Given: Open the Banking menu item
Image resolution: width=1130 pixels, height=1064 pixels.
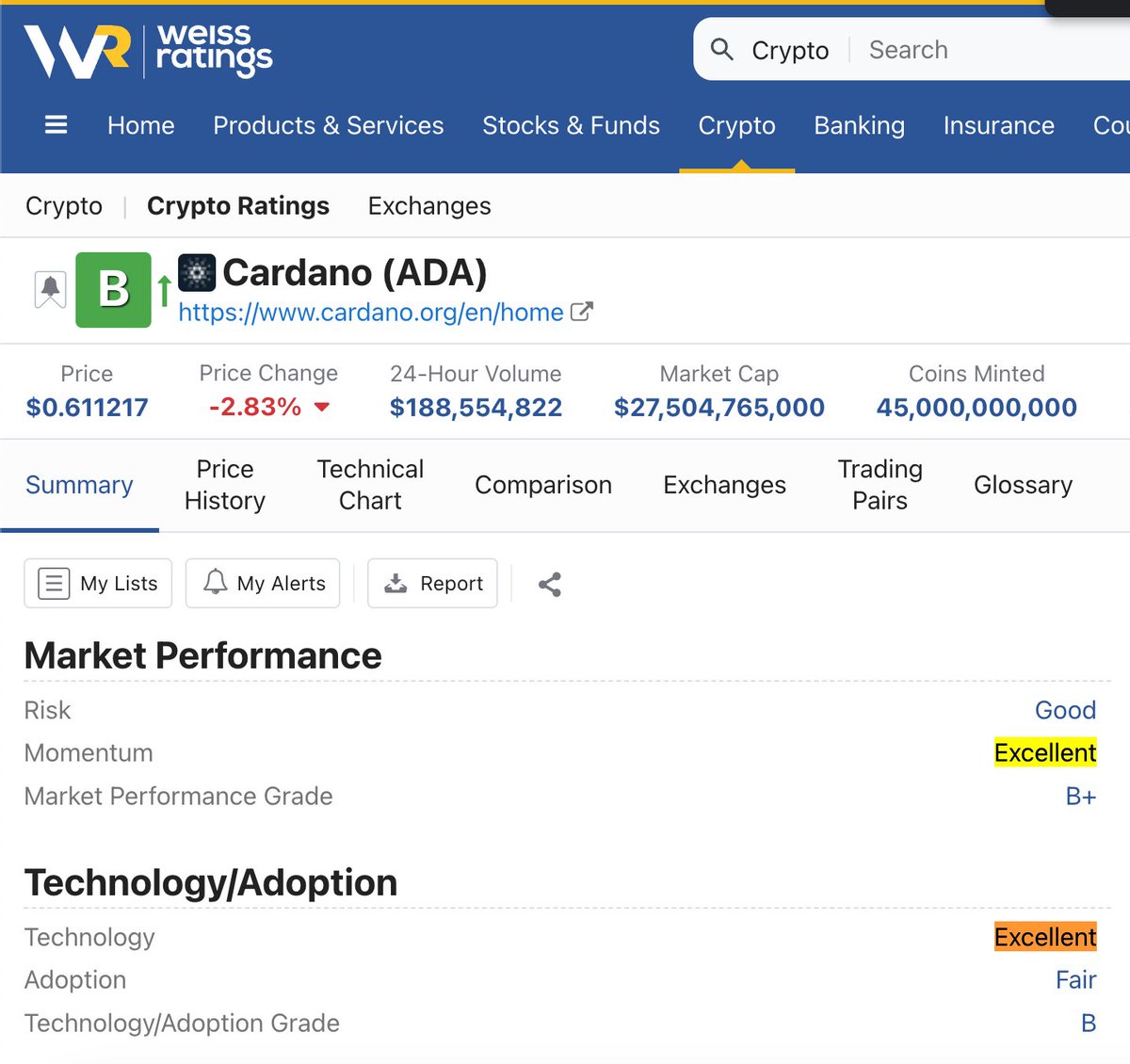Looking at the screenshot, I should coord(860,125).
